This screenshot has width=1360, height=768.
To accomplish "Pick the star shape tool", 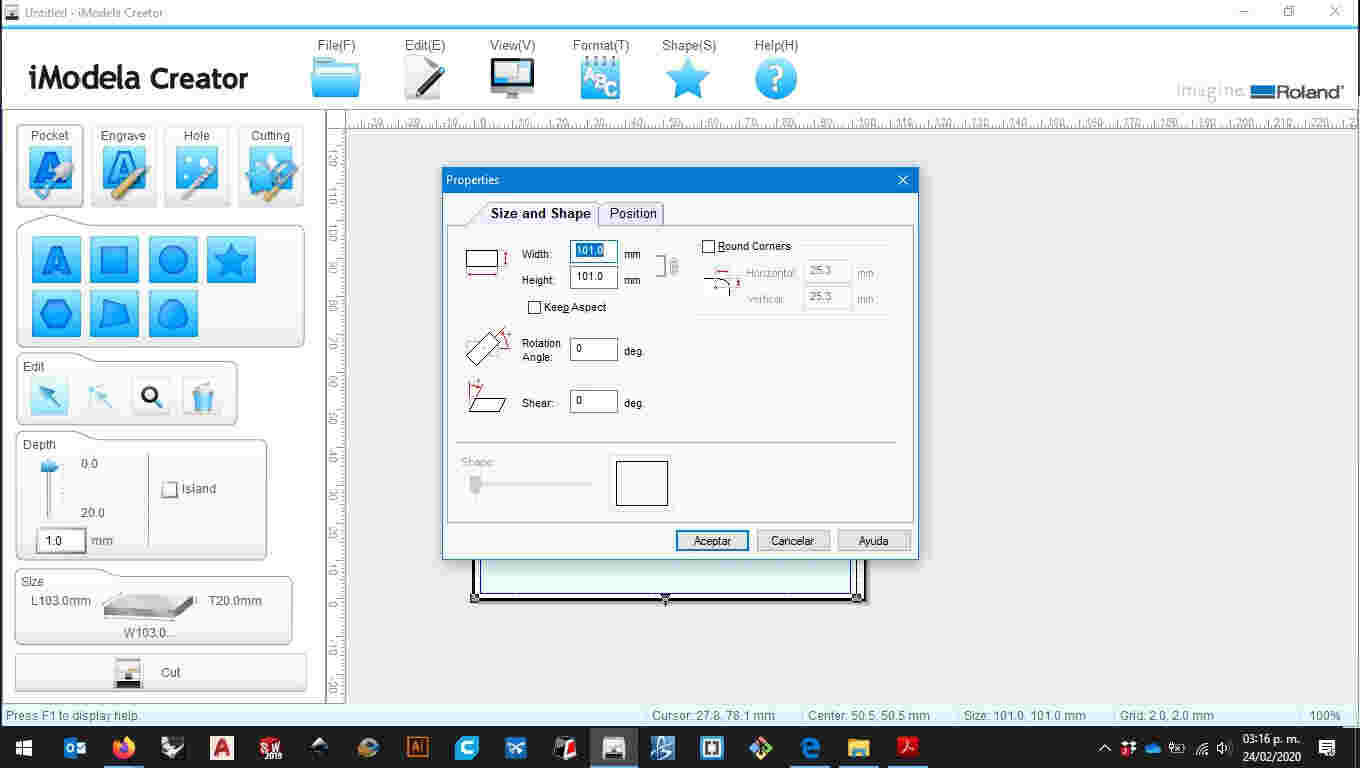I will [231, 260].
